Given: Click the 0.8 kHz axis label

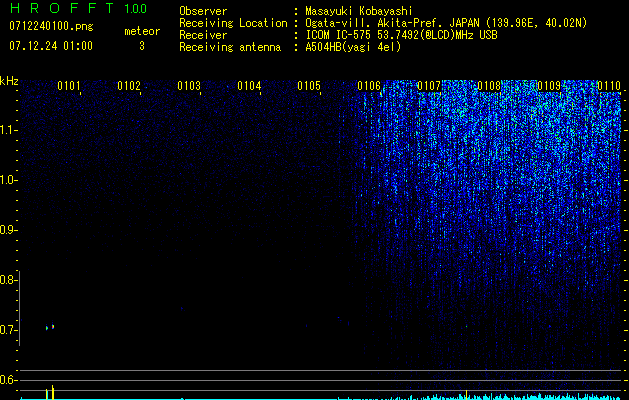Looking at the screenshot, I should coord(7,280).
